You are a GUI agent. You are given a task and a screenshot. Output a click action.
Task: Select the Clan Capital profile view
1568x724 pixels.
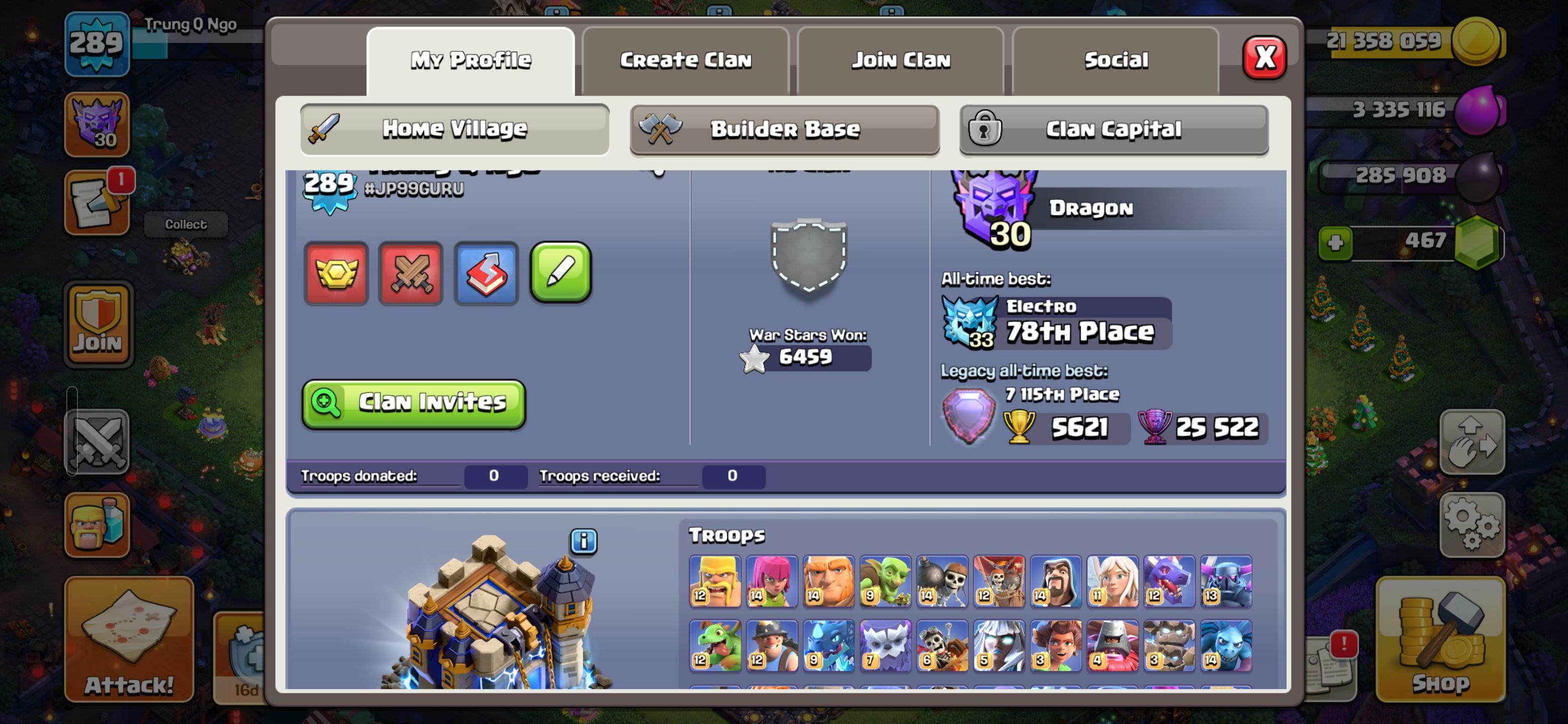tap(1113, 130)
